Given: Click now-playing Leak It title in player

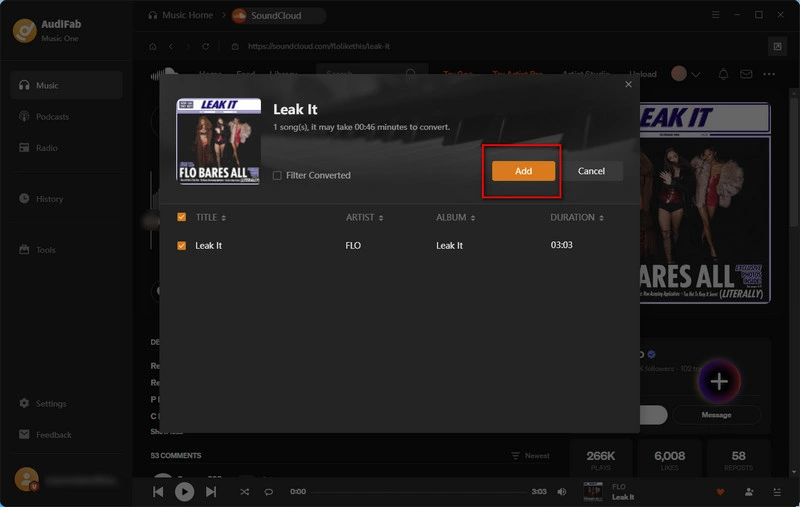Looking at the screenshot, I should (x=623, y=497).
